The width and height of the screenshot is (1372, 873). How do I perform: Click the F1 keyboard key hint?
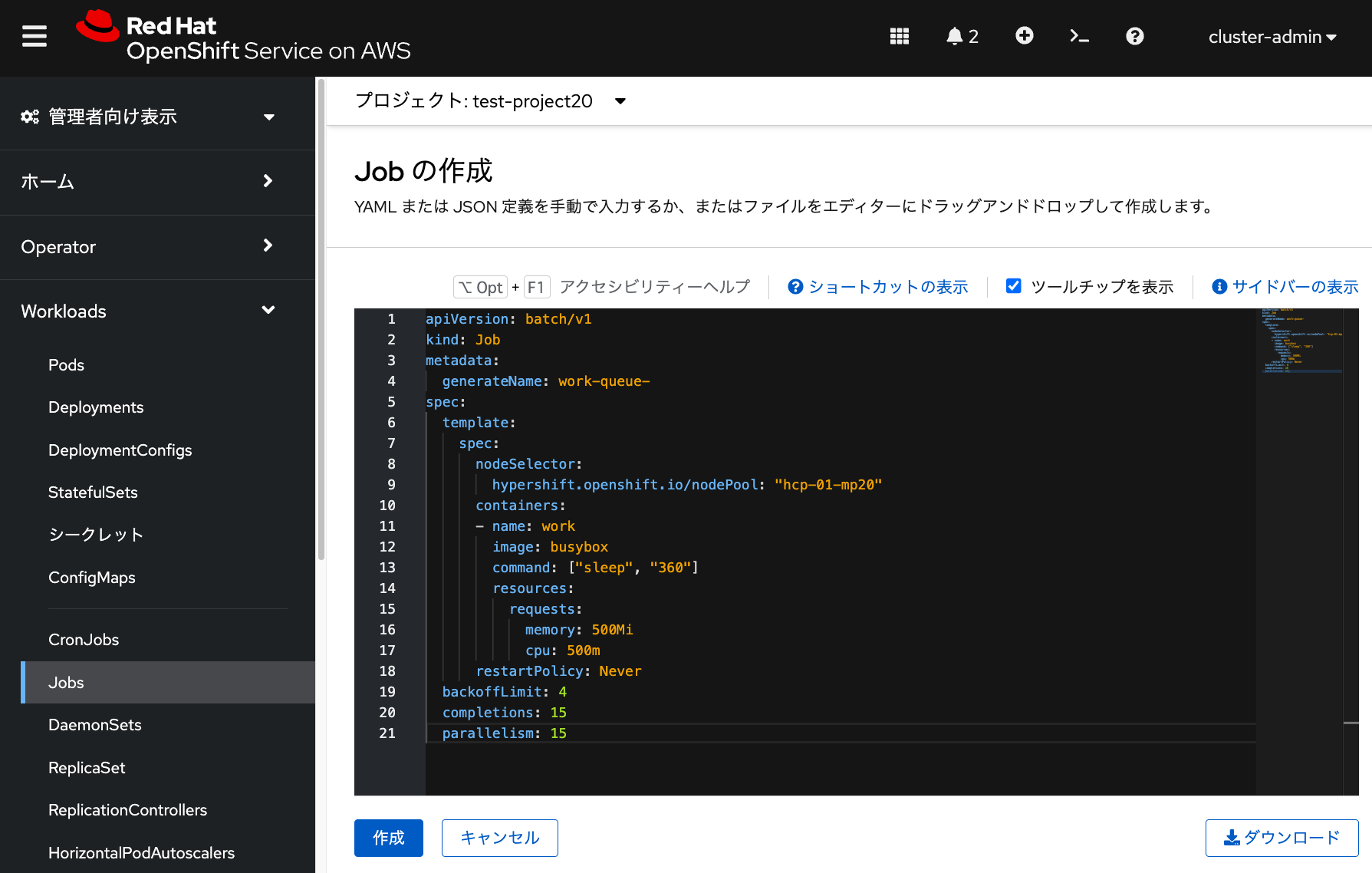tap(536, 287)
